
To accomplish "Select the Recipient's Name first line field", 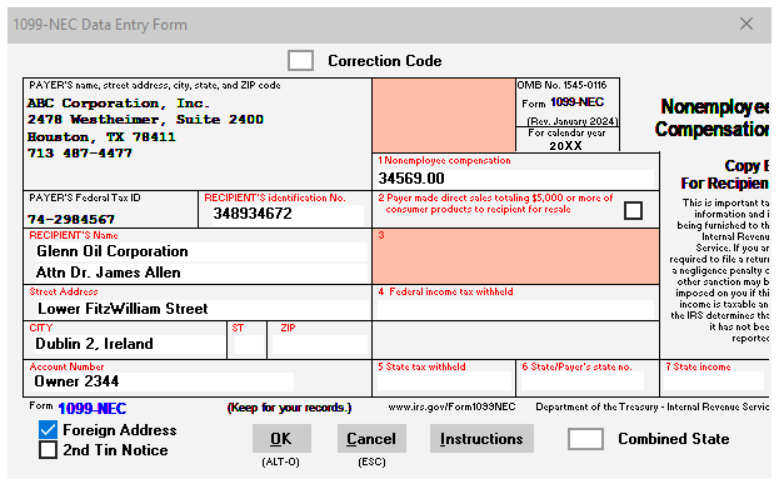I will point(198,251).
